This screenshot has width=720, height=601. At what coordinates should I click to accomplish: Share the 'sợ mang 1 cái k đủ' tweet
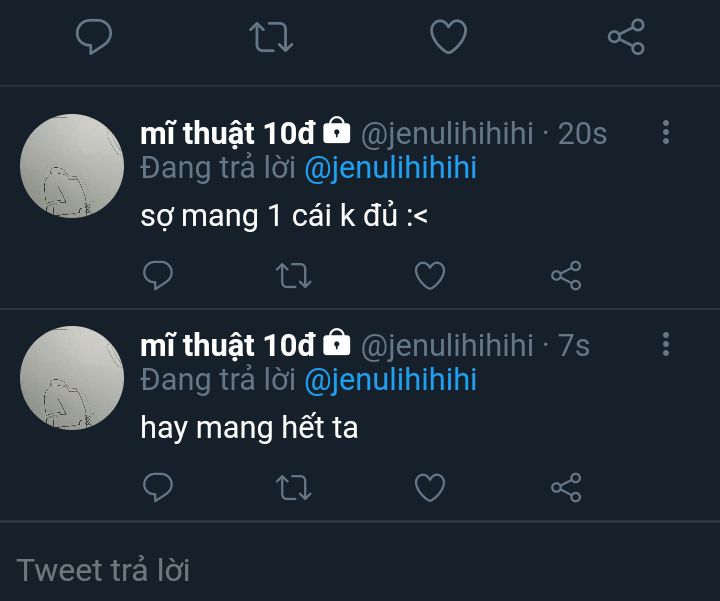tap(566, 275)
